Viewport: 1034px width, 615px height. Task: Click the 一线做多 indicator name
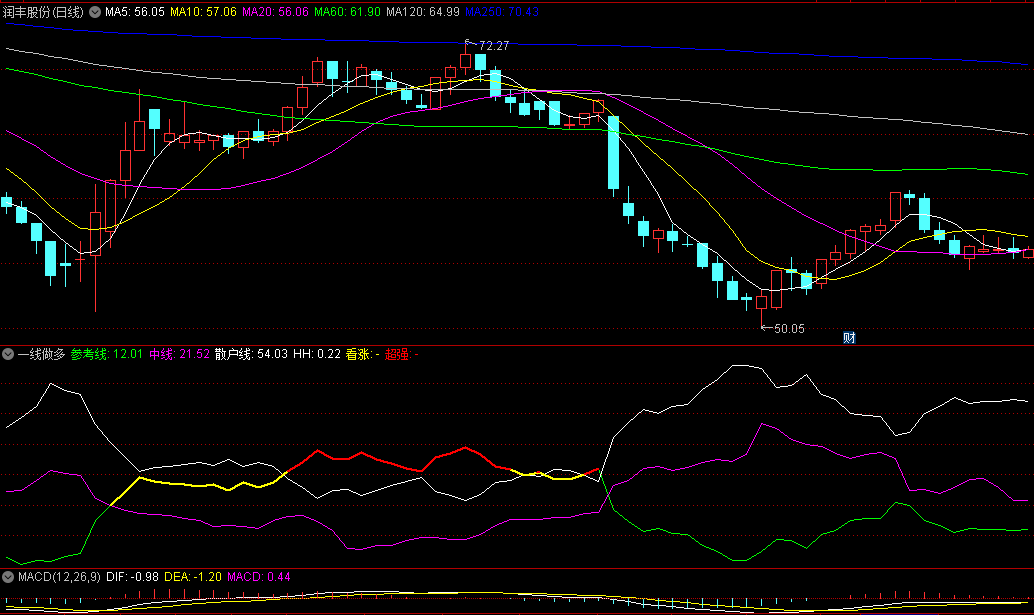tap(42, 354)
